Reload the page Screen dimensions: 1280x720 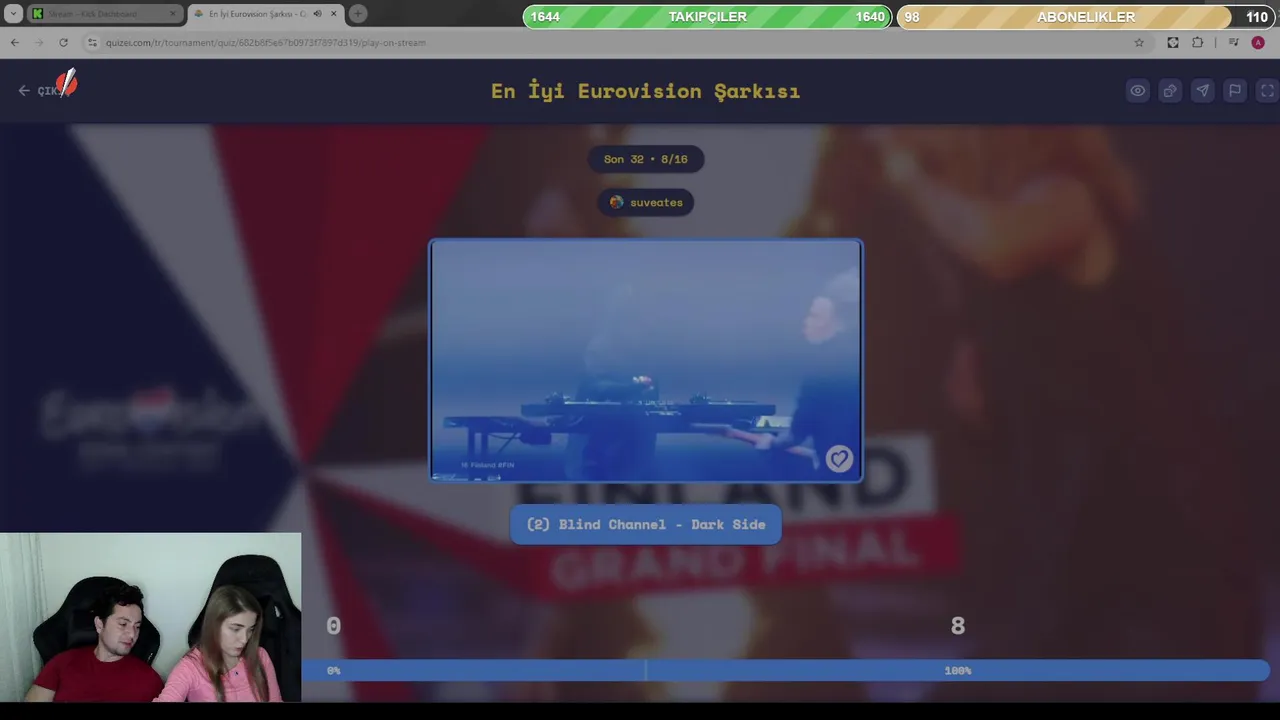[x=63, y=42]
